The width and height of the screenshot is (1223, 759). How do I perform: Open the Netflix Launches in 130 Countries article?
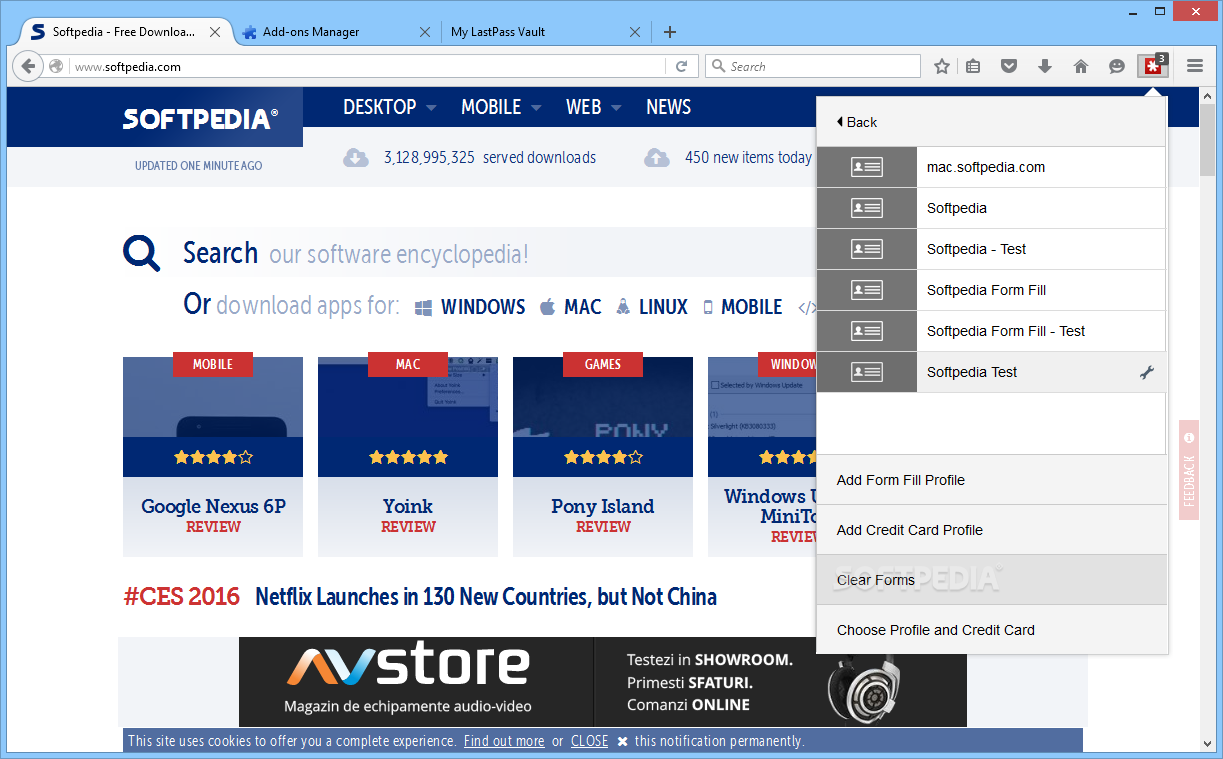pyautogui.click(x=486, y=597)
